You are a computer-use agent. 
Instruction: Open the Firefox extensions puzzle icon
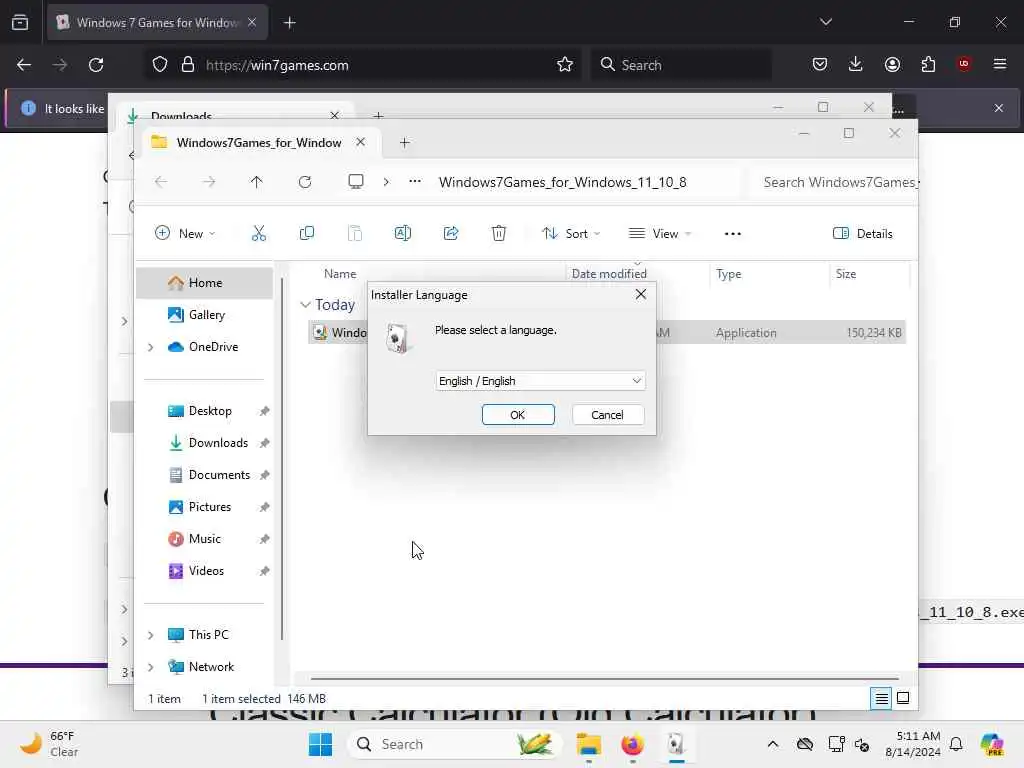(928, 64)
